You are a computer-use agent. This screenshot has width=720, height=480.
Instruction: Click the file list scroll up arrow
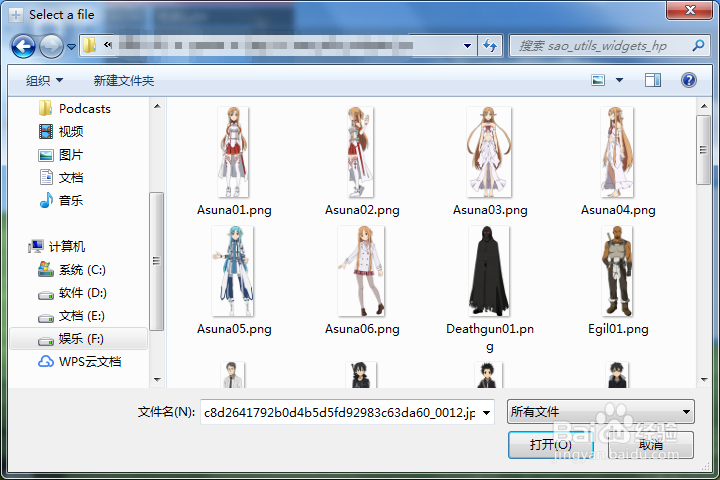tap(704, 106)
